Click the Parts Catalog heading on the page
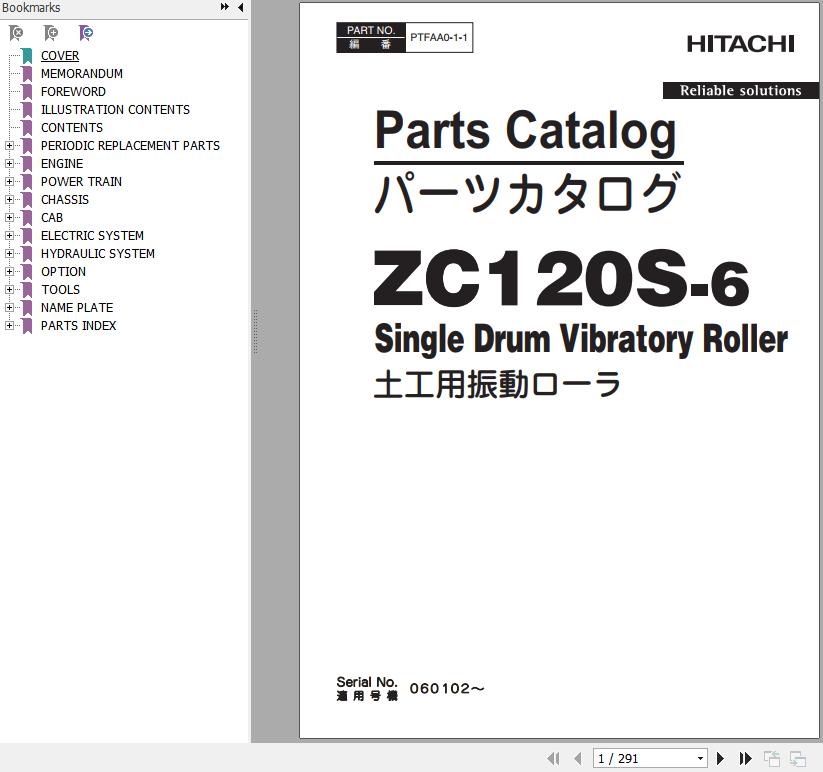This screenshot has height=772, width=823. click(526, 131)
